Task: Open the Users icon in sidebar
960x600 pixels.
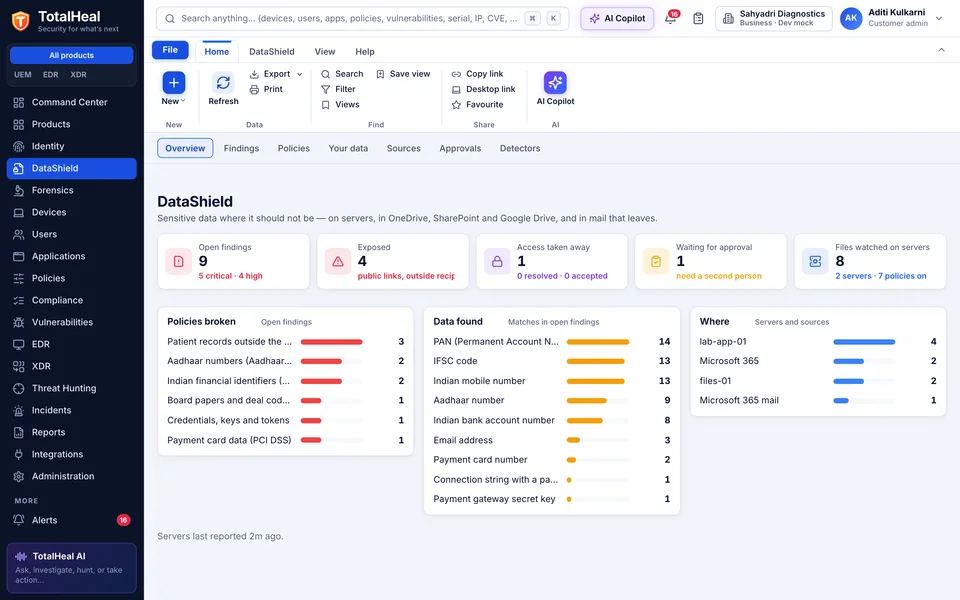Action: pyautogui.click(x=19, y=234)
